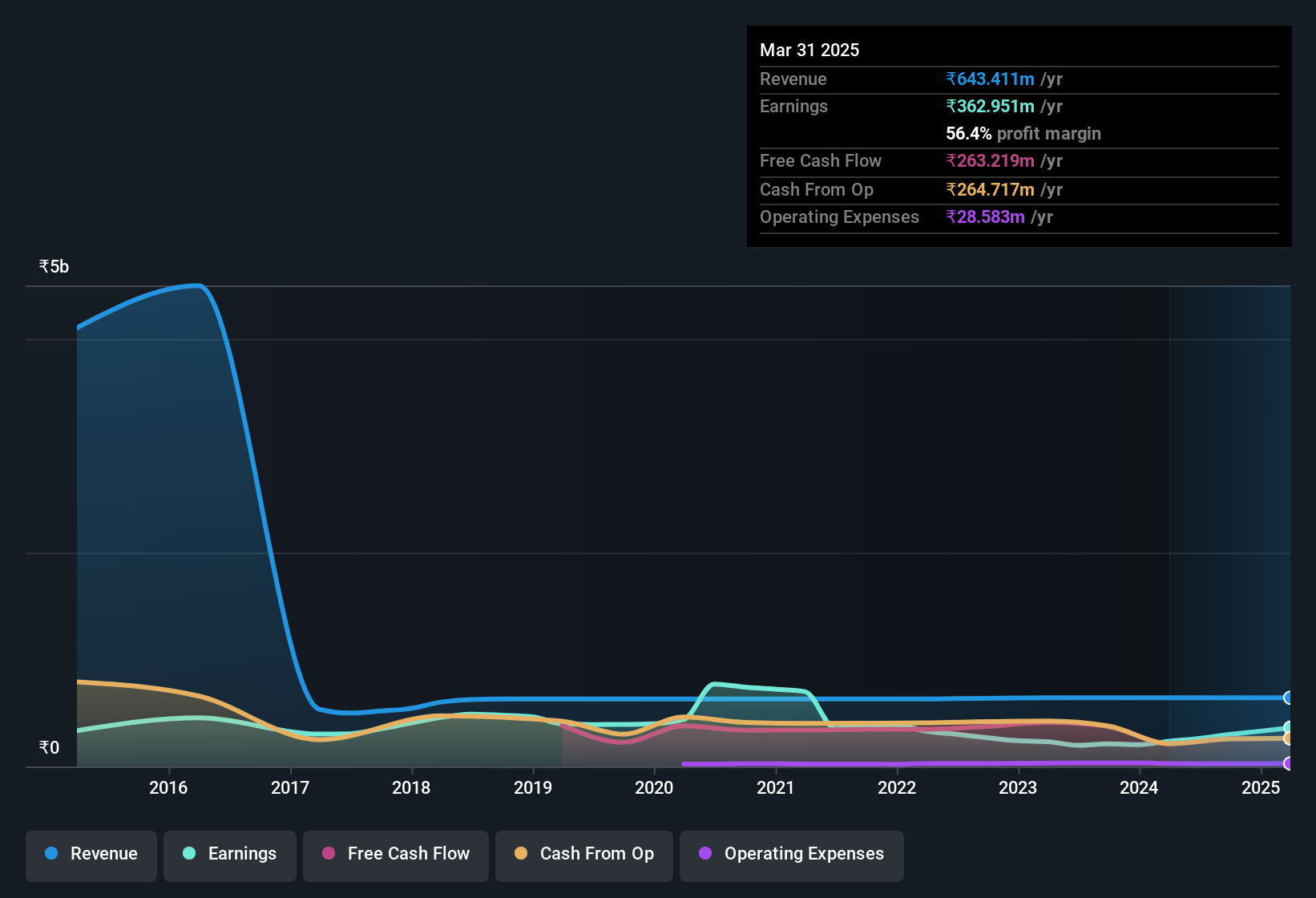Click the 2016 x-axis label
The width and height of the screenshot is (1316, 898).
(x=168, y=787)
